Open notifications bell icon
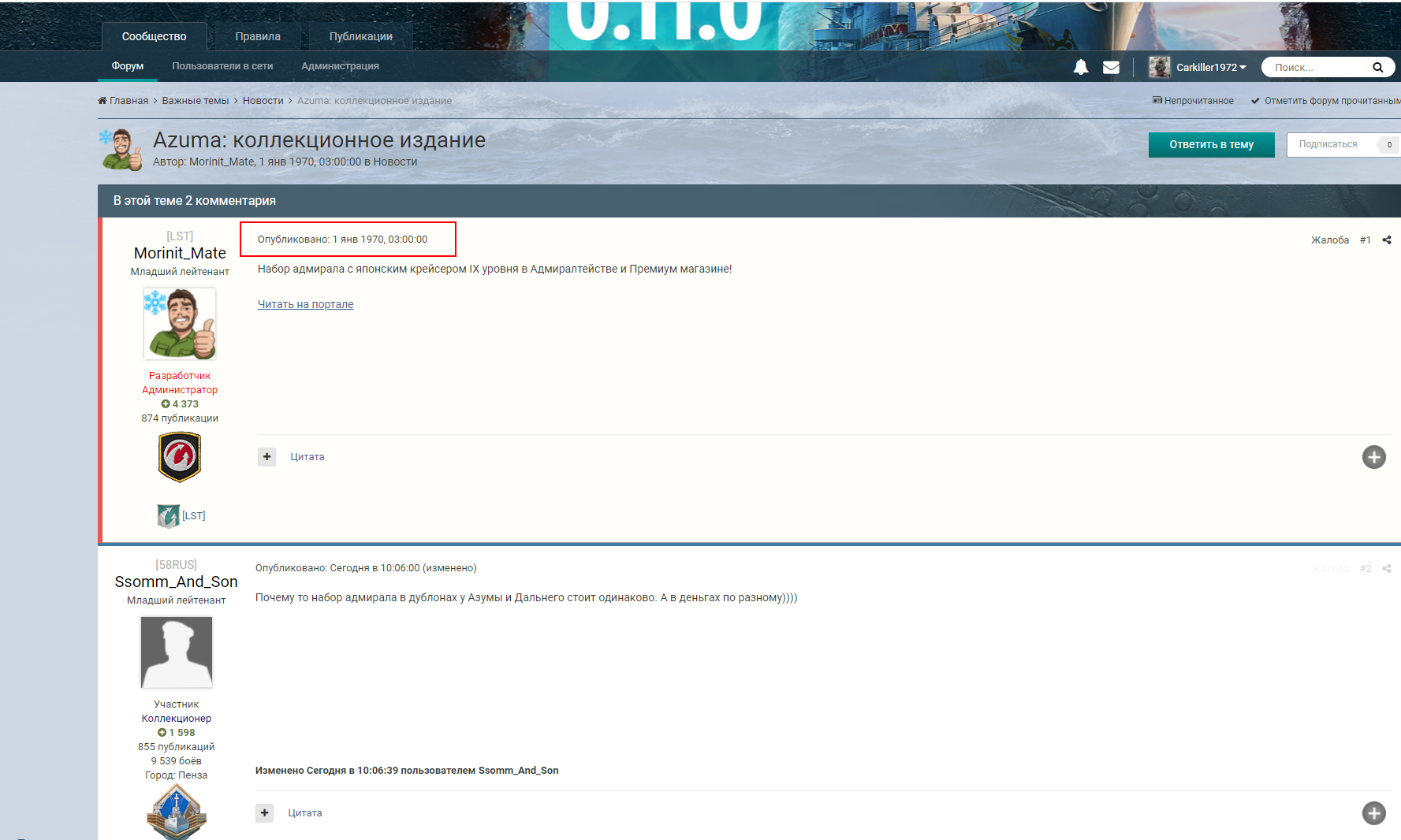The image size is (1401, 840). (x=1081, y=67)
